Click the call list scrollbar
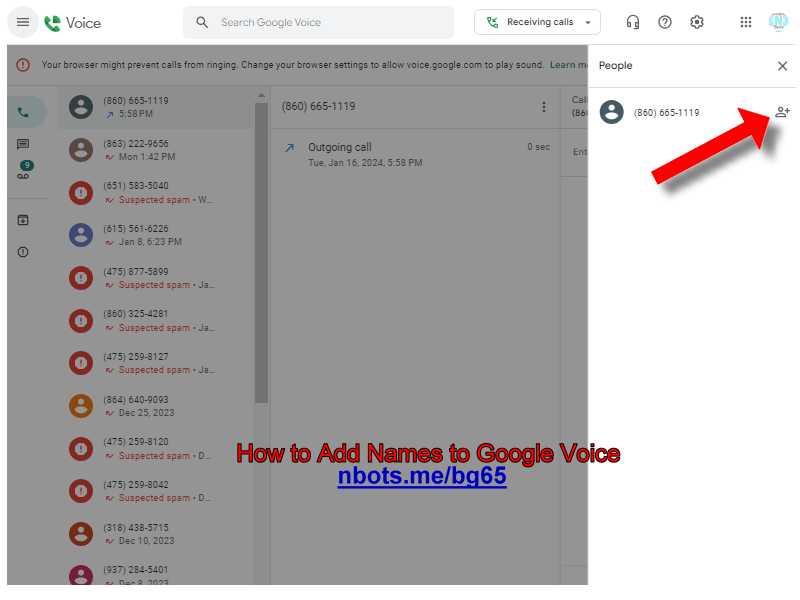800x600 pixels. [261, 253]
